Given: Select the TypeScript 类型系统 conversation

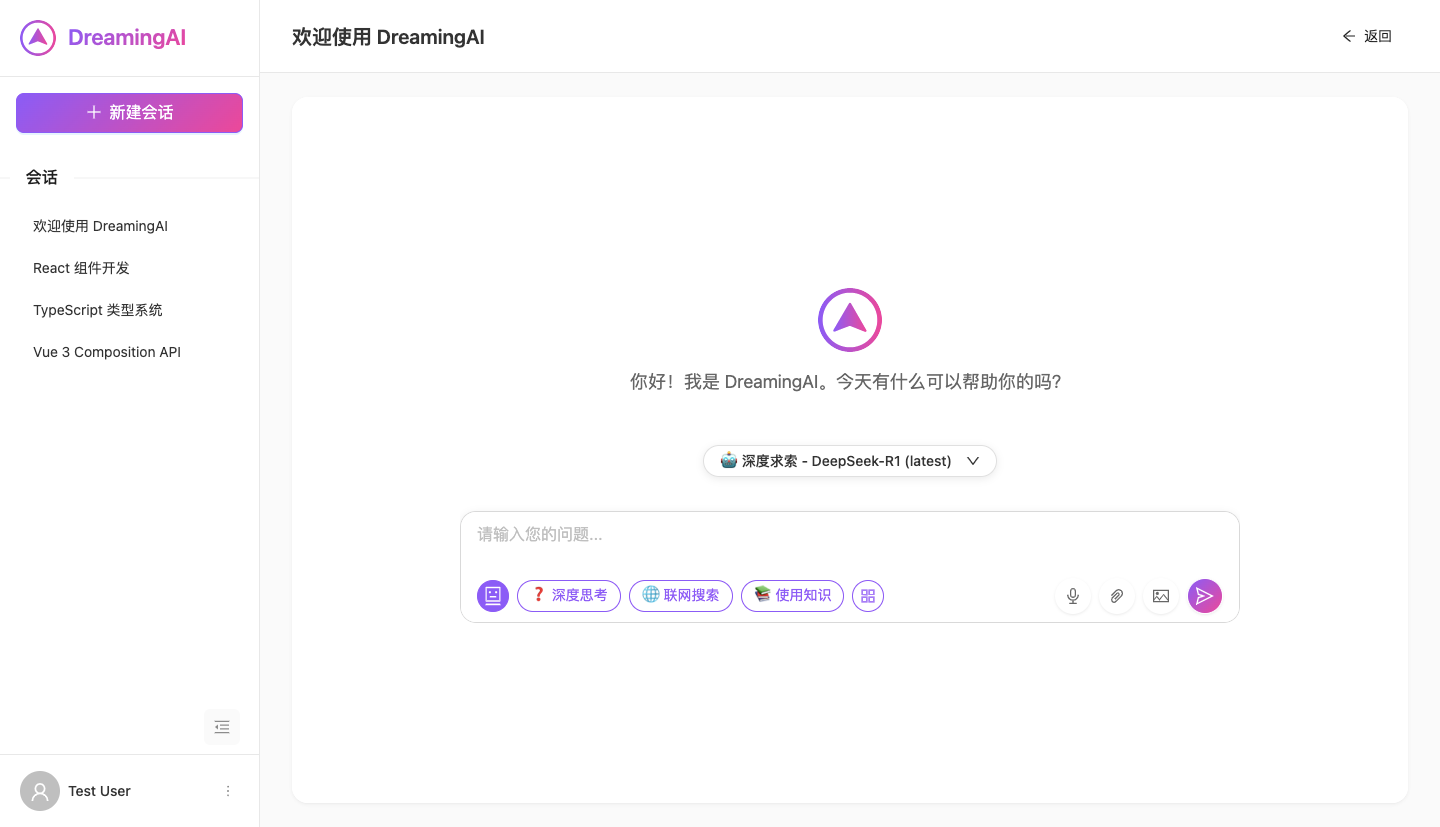Looking at the screenshot, I should coord(98,310).
